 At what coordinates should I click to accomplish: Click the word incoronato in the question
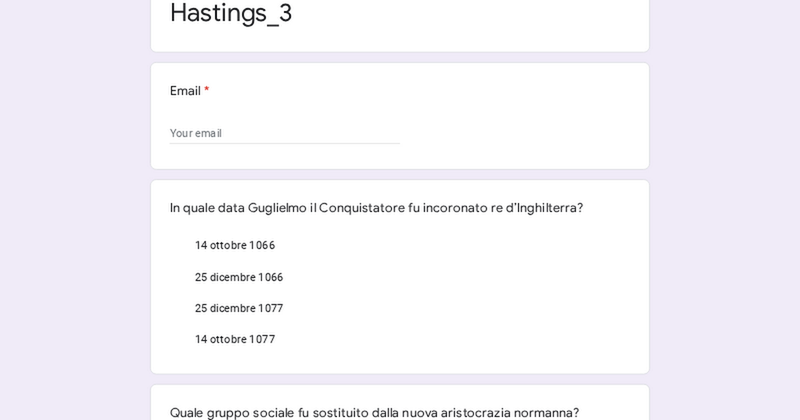456,208
